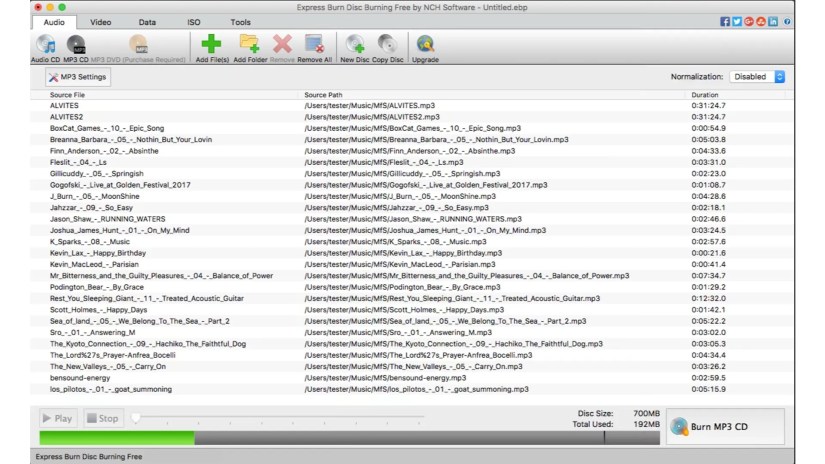
Task: Open the Google Plus share icon
Action: tap(749, 22)
